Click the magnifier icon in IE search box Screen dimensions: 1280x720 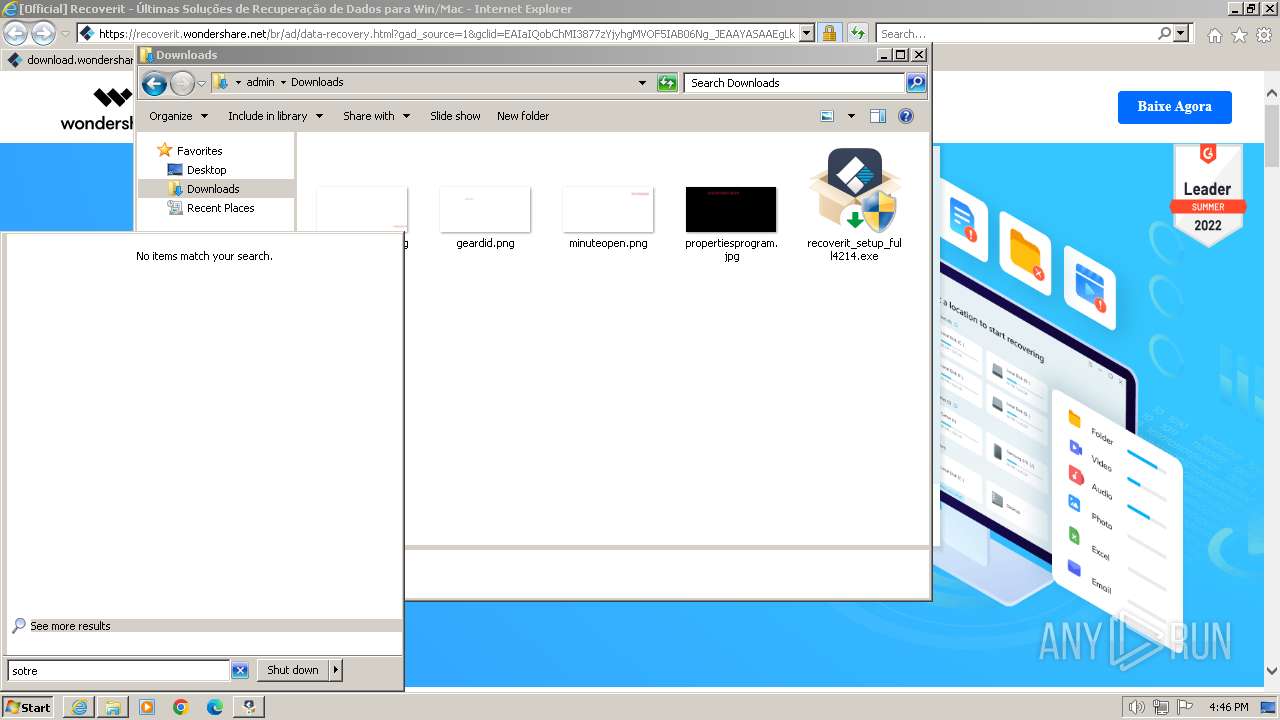(x=1164, y=33)
